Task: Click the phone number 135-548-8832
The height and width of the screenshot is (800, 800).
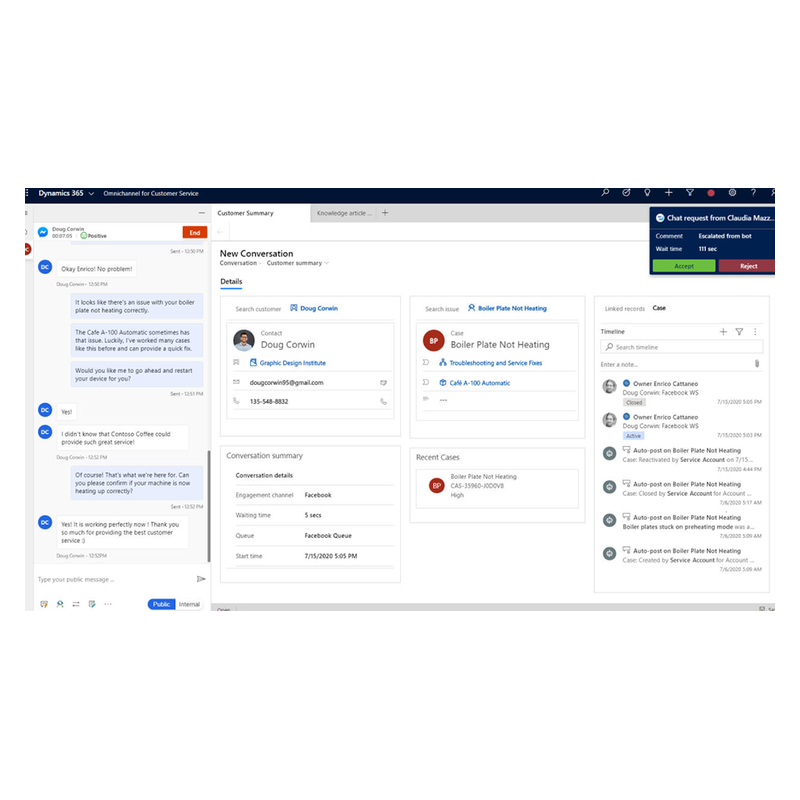Action: point(269,402)
